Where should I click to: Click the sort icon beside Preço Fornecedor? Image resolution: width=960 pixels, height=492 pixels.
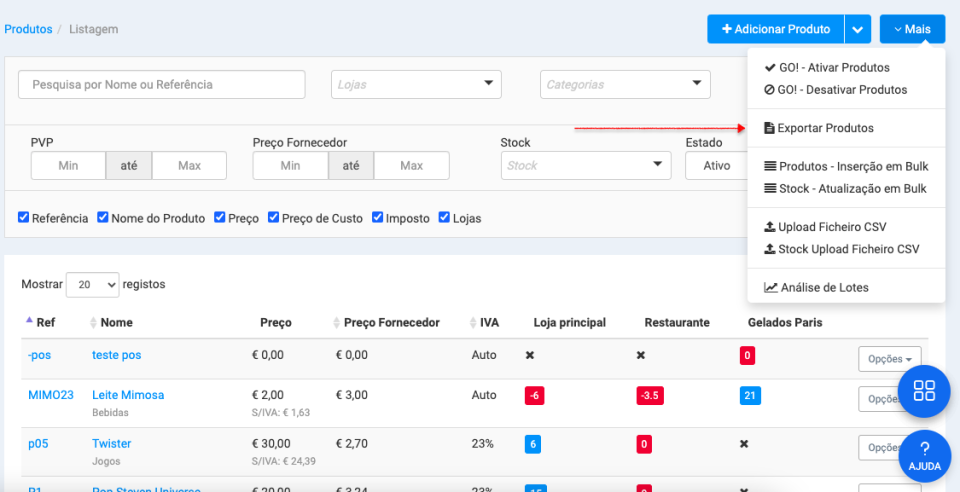tap(337, 323)
